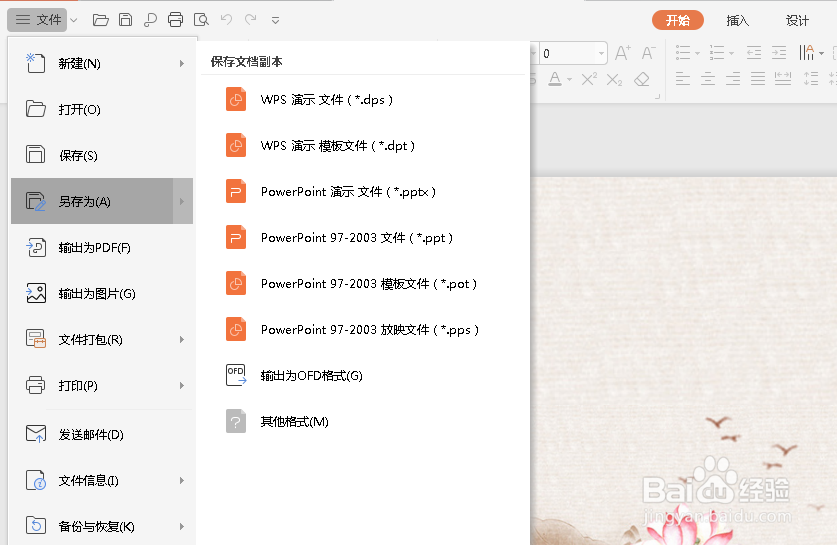Select 文件信息(I) in the file menu
The image size is (837, 545).
click(102, 480)
